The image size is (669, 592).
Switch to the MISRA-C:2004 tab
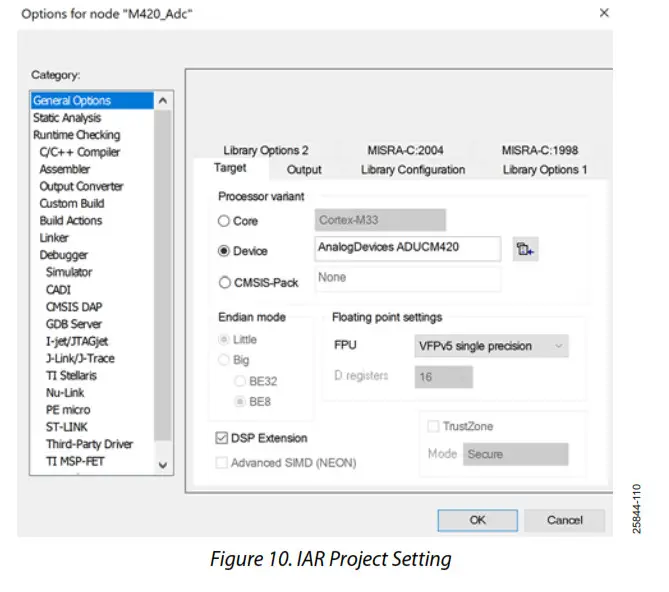click(405, 150)
